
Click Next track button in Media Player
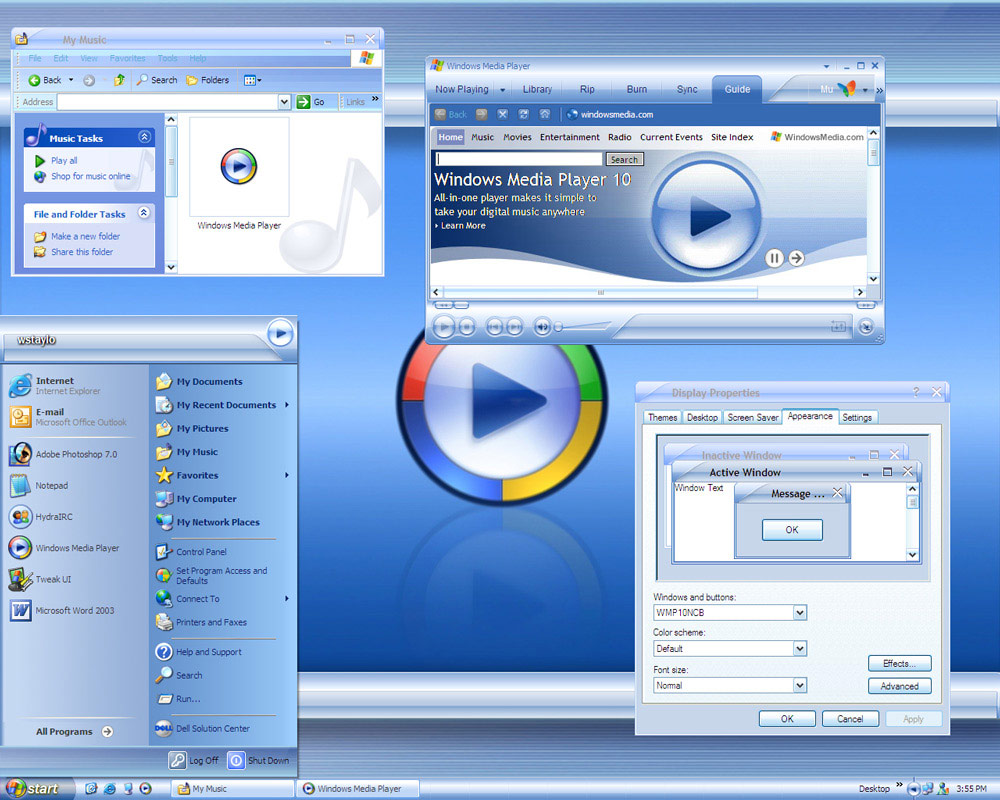515,328
